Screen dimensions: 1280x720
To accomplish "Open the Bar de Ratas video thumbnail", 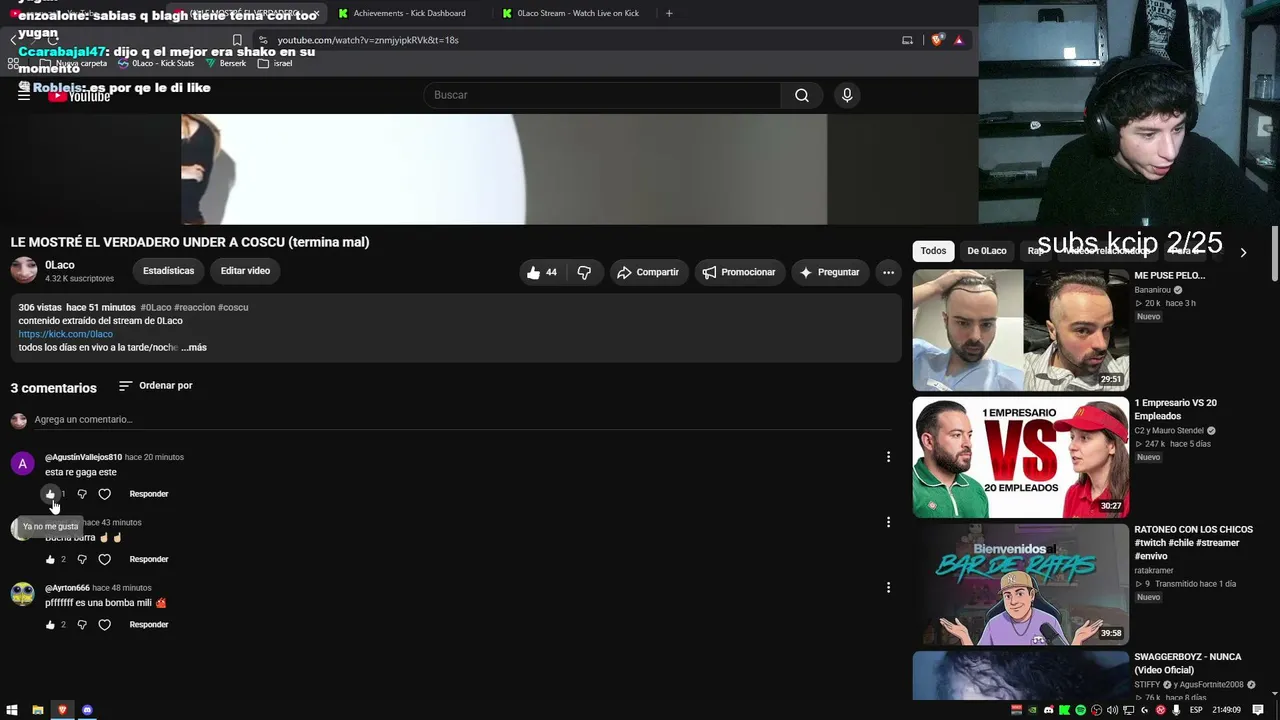I will coord(1020,584).
